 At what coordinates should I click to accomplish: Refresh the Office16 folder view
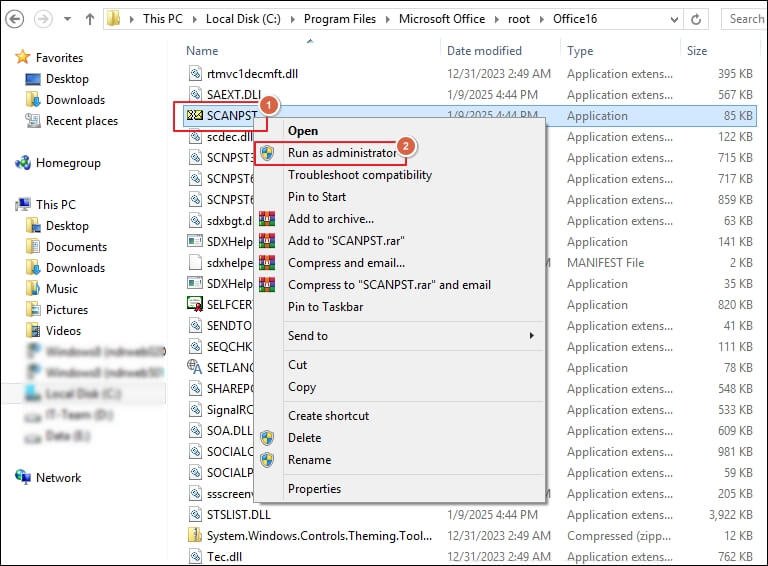[x=696, y=20]
